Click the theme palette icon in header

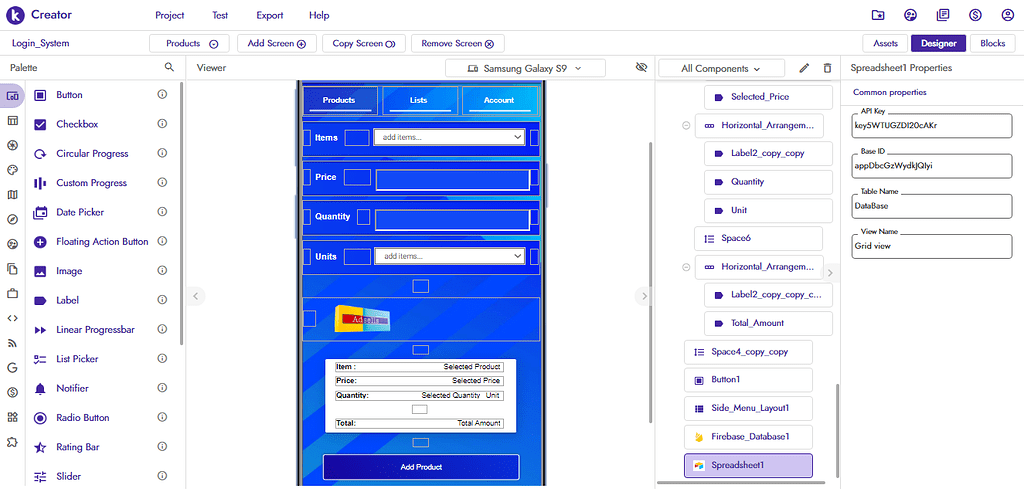(910, 15)
